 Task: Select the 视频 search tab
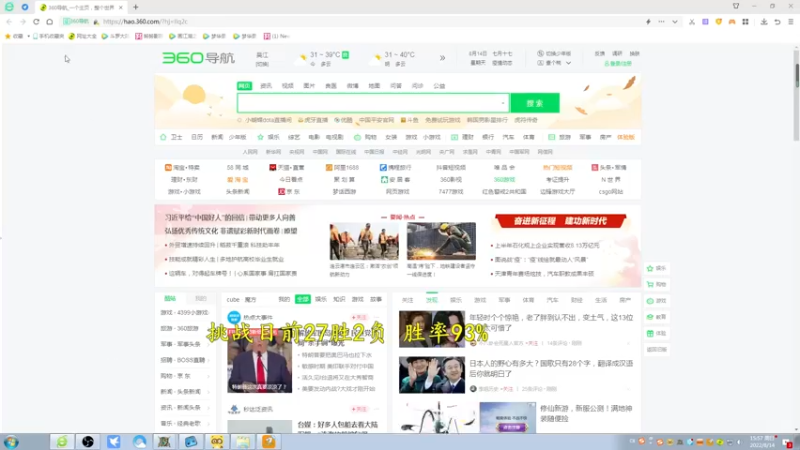point(288,86)
